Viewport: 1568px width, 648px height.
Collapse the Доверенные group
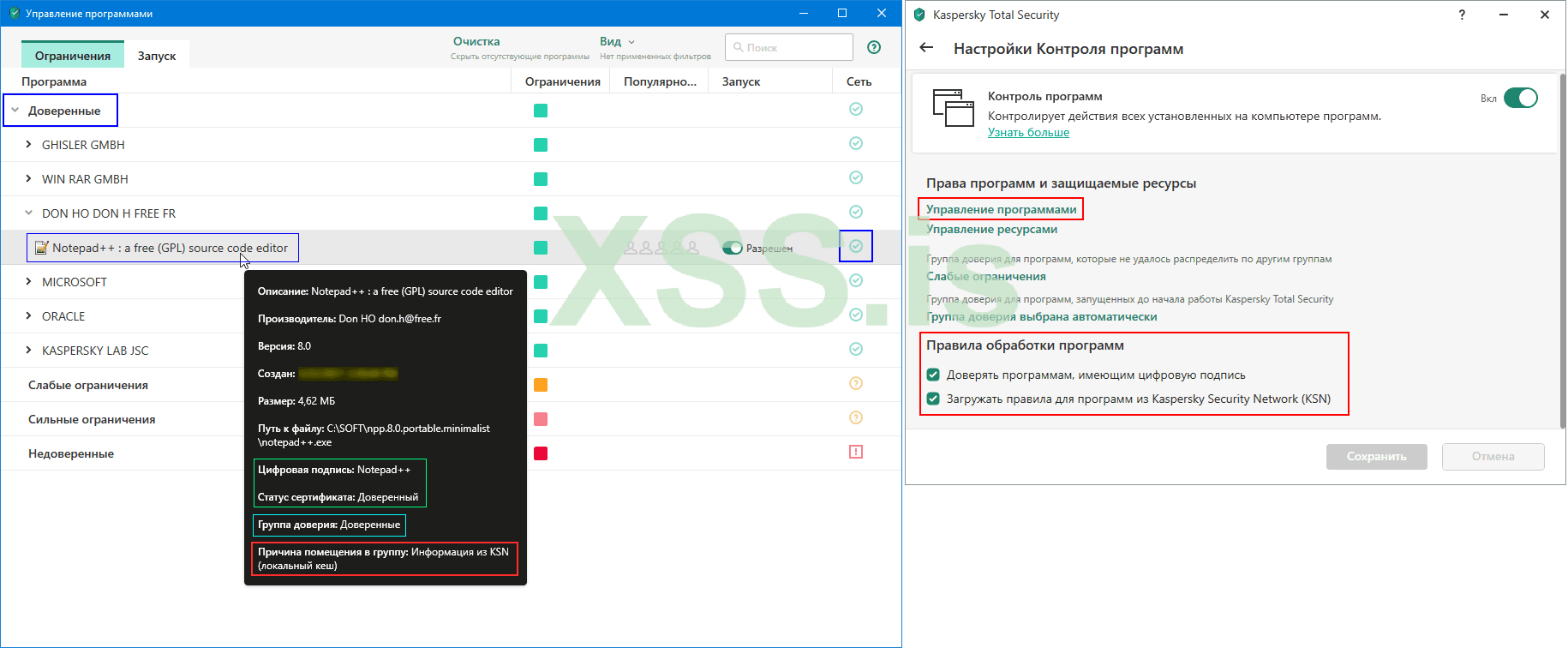coord(15,111)
